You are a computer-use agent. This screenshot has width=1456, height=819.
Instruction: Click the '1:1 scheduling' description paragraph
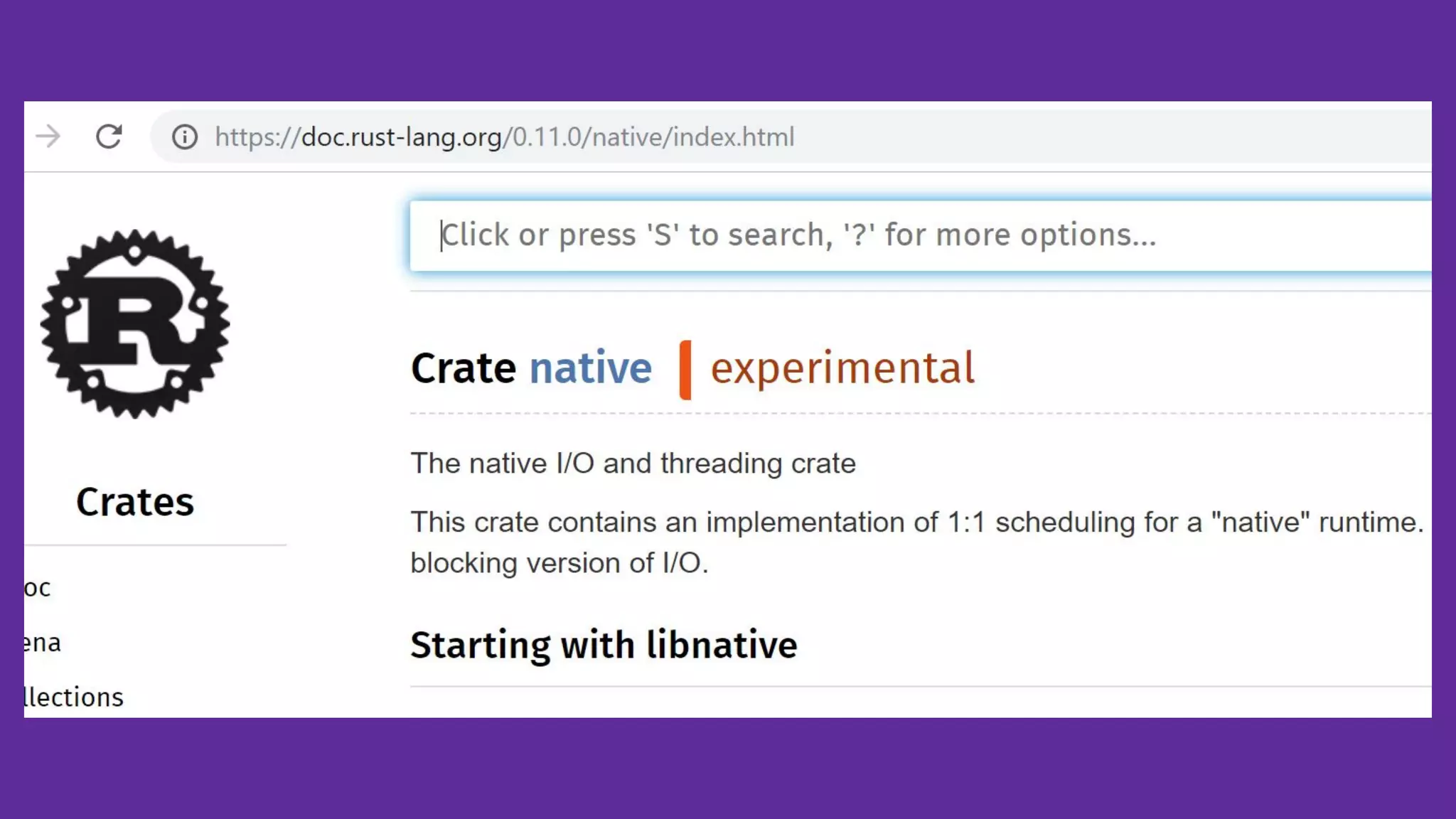[x=917, y=523]
